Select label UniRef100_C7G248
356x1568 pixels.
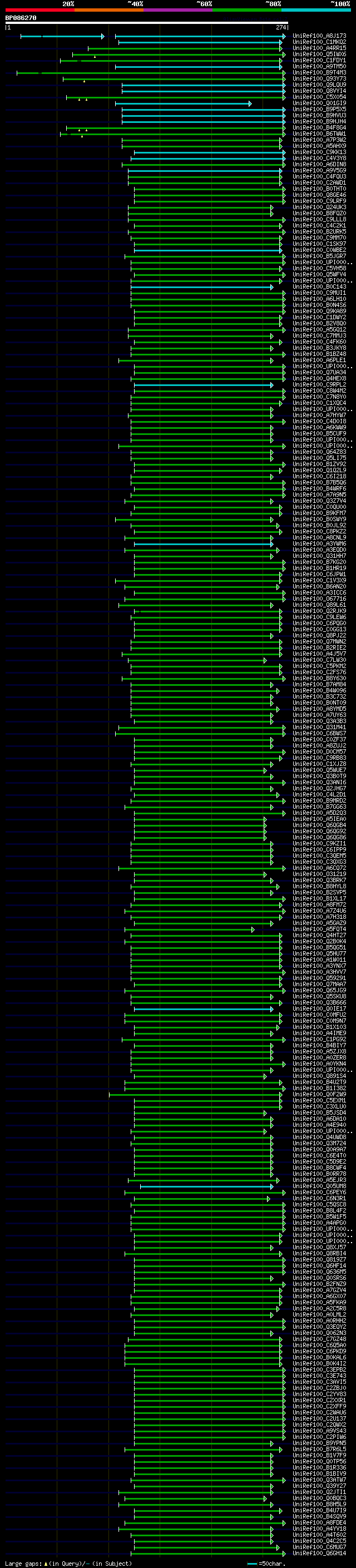tap(319, 1339)
